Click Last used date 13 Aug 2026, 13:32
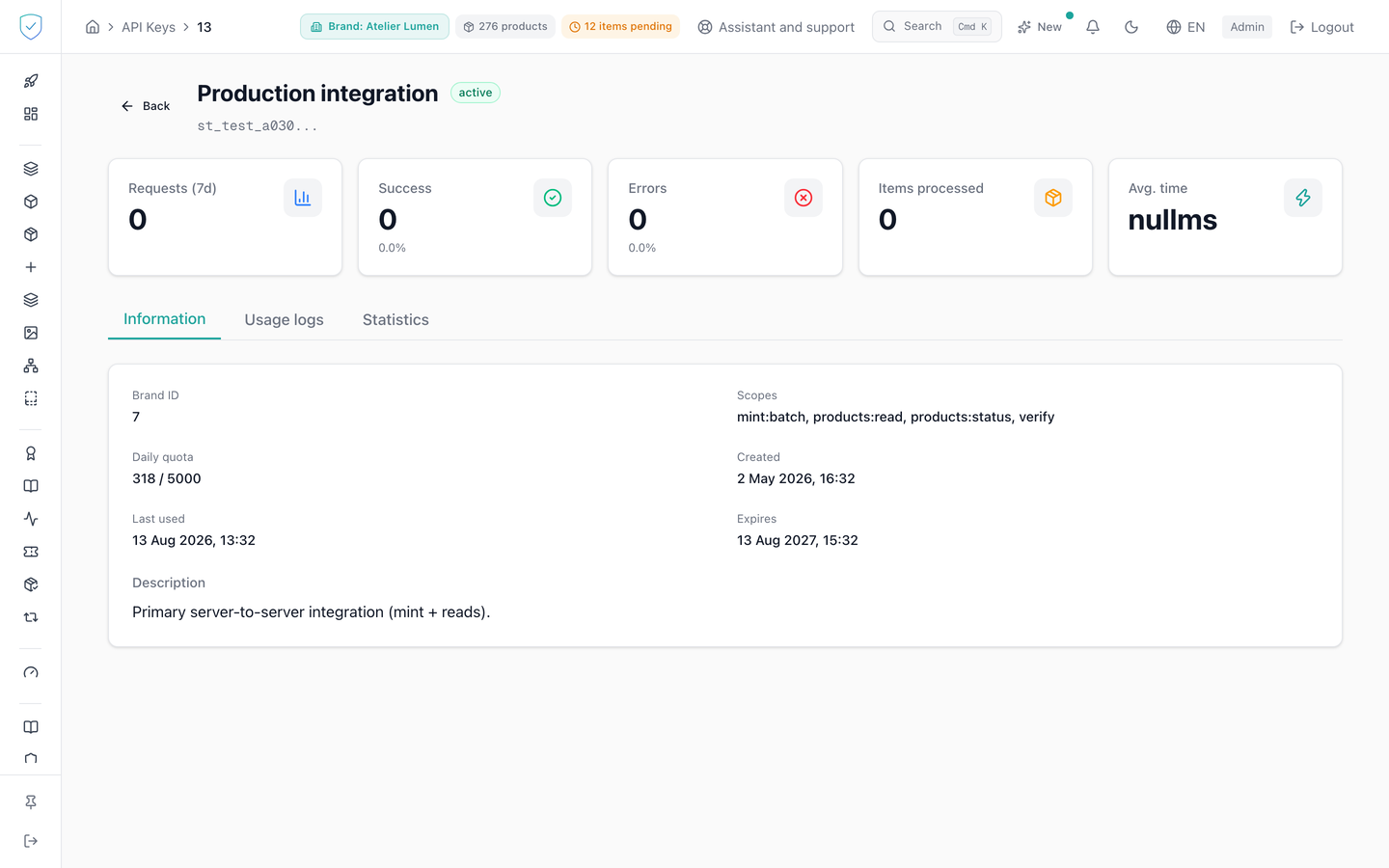The width and height of the screenshot is (1389, 868). click(x=194, y=540)
